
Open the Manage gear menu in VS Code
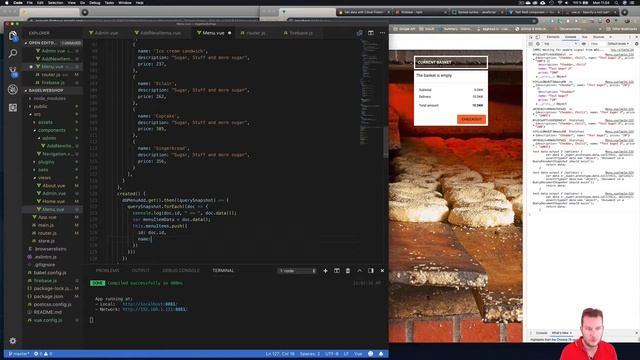coord(13,340)
